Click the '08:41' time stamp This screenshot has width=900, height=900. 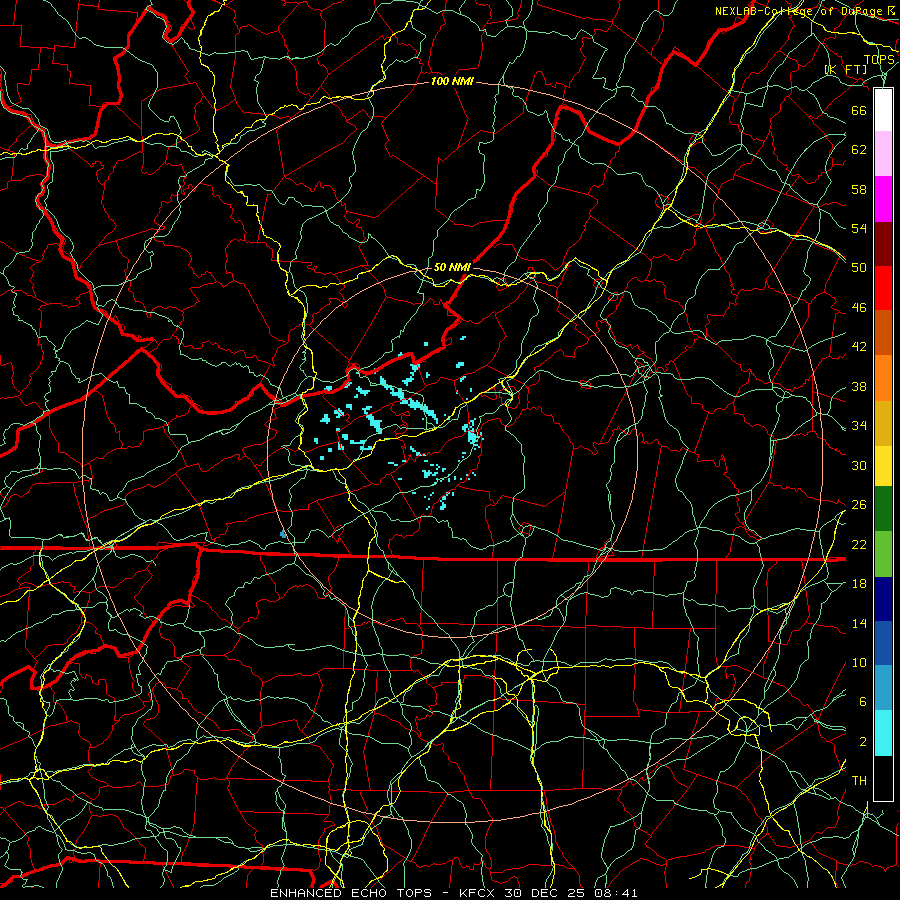coord(616,893)
